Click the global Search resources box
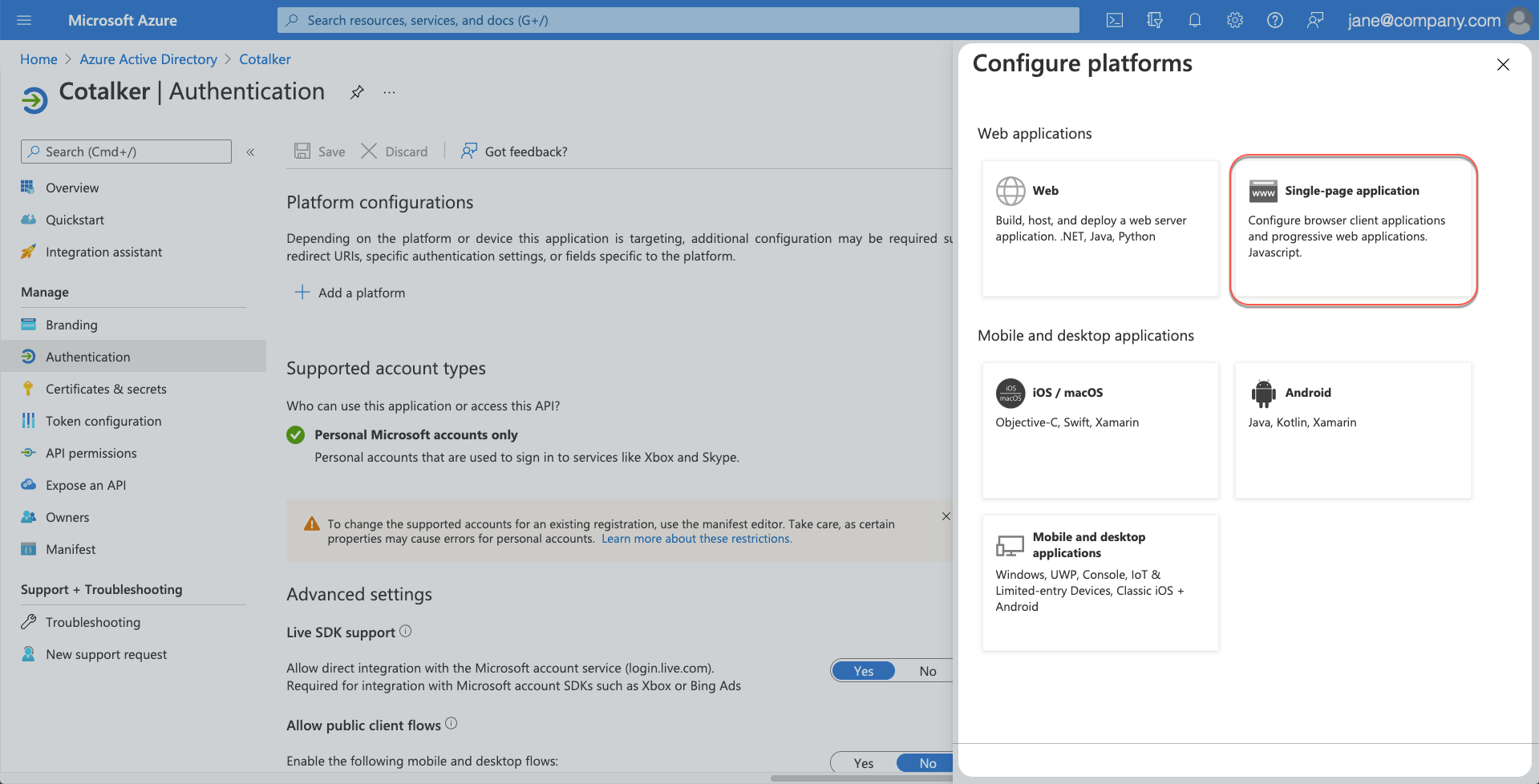 point(678,20)
